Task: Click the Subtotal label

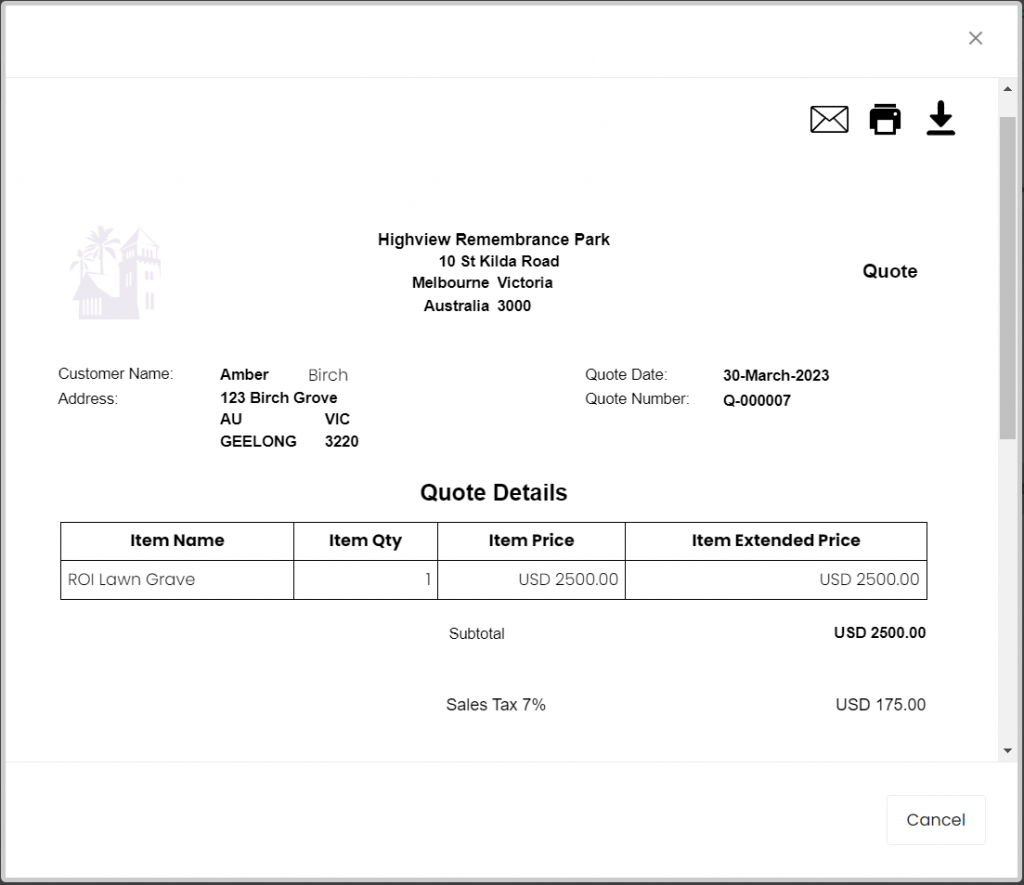Action: point(477,634)
